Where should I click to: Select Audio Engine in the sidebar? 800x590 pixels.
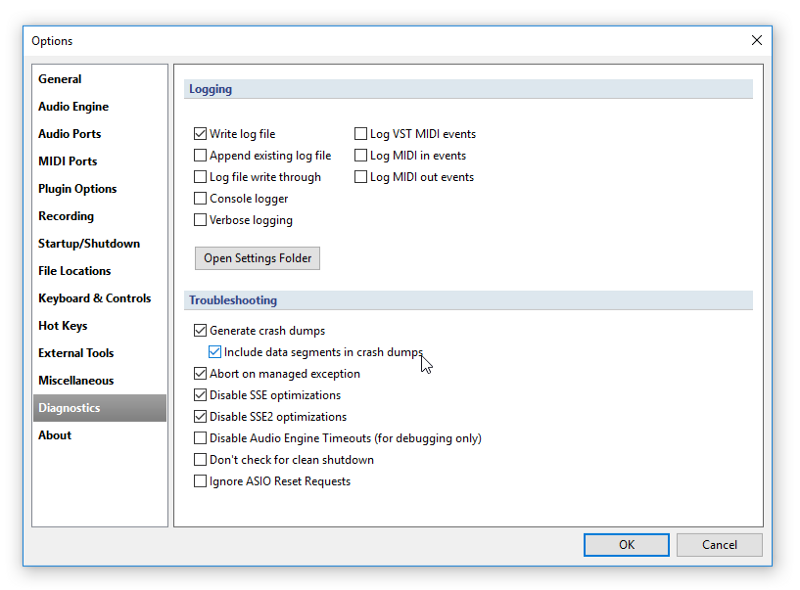click(x=99, y=107)
